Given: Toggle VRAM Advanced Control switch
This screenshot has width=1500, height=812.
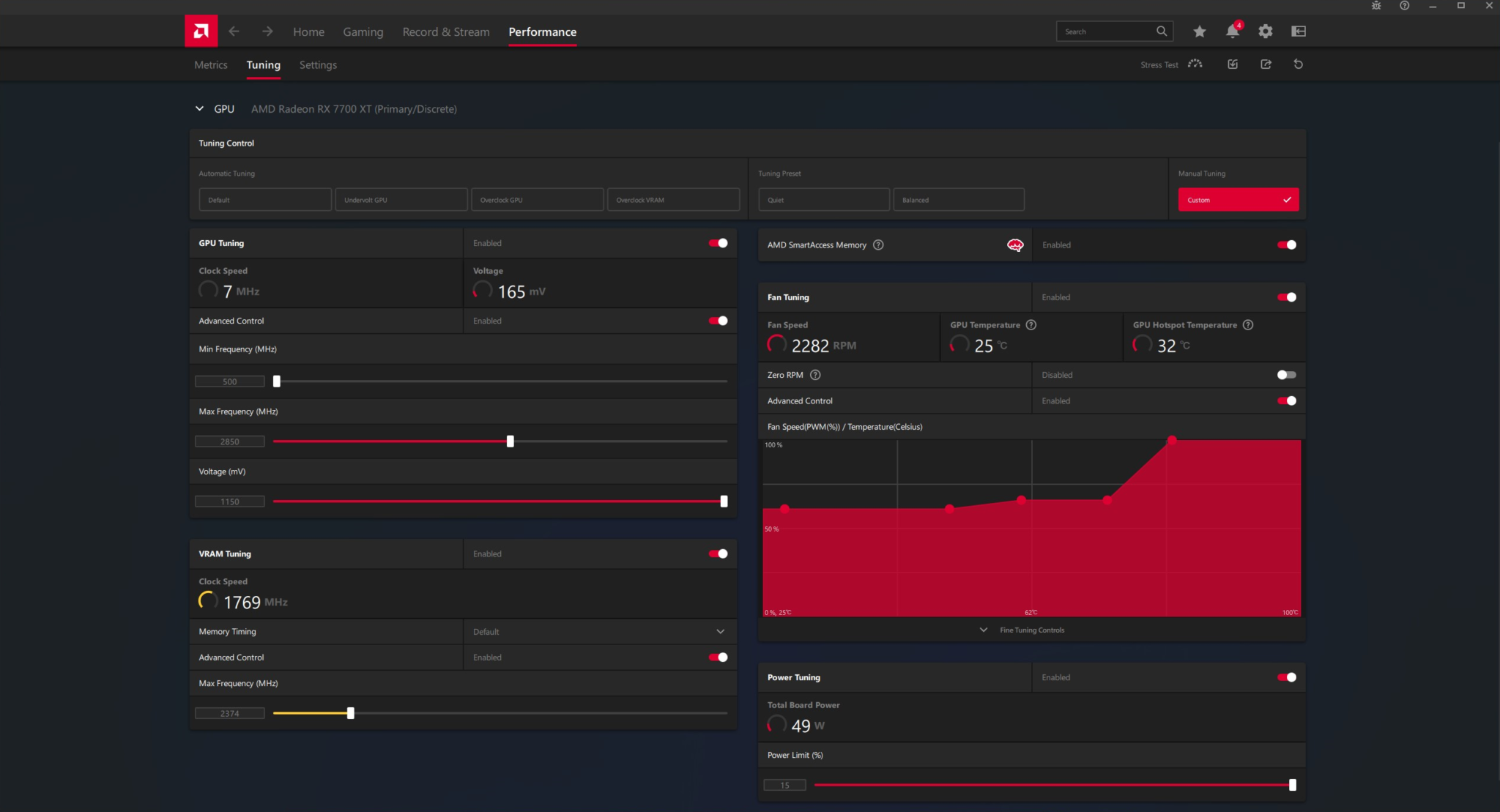Looking at the screenshot, I should coord(718,658).
